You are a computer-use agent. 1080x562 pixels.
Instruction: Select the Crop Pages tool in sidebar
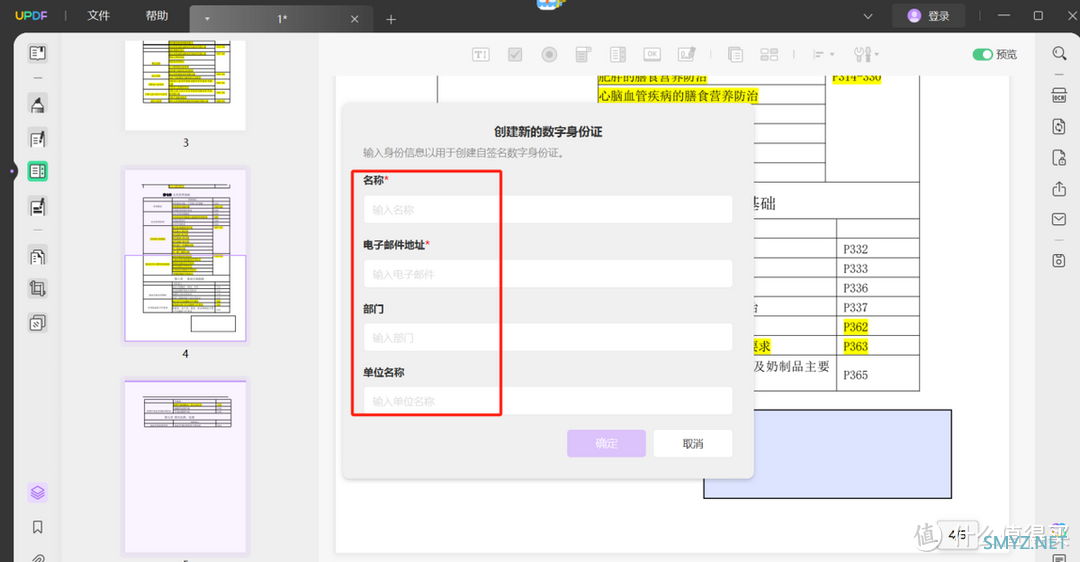(x=37, y=289)
